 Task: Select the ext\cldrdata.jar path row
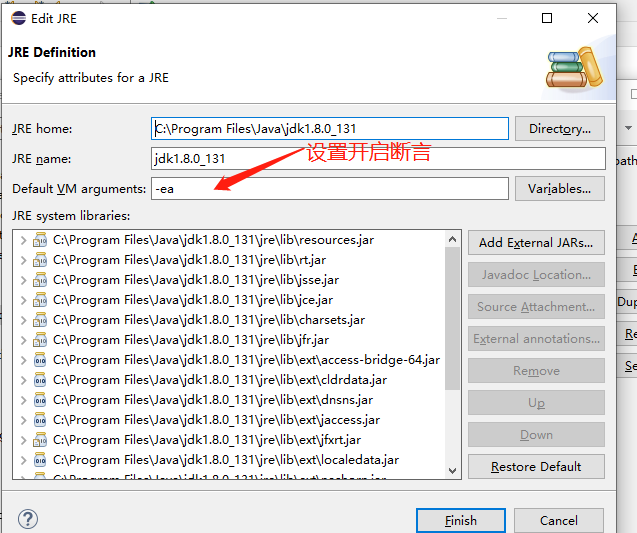tap(220, 380)
